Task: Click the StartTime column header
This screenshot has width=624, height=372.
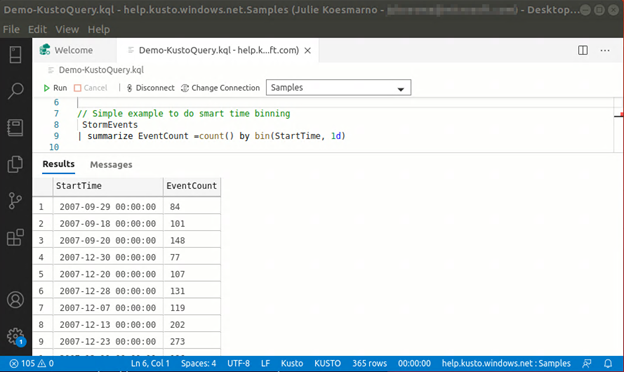Action: (108, 186)
